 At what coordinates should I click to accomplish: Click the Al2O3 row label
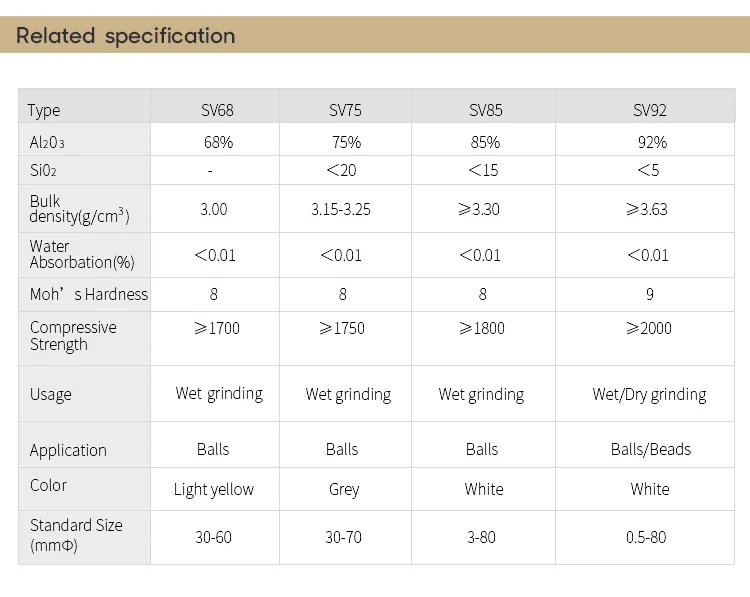coord(47,143)
